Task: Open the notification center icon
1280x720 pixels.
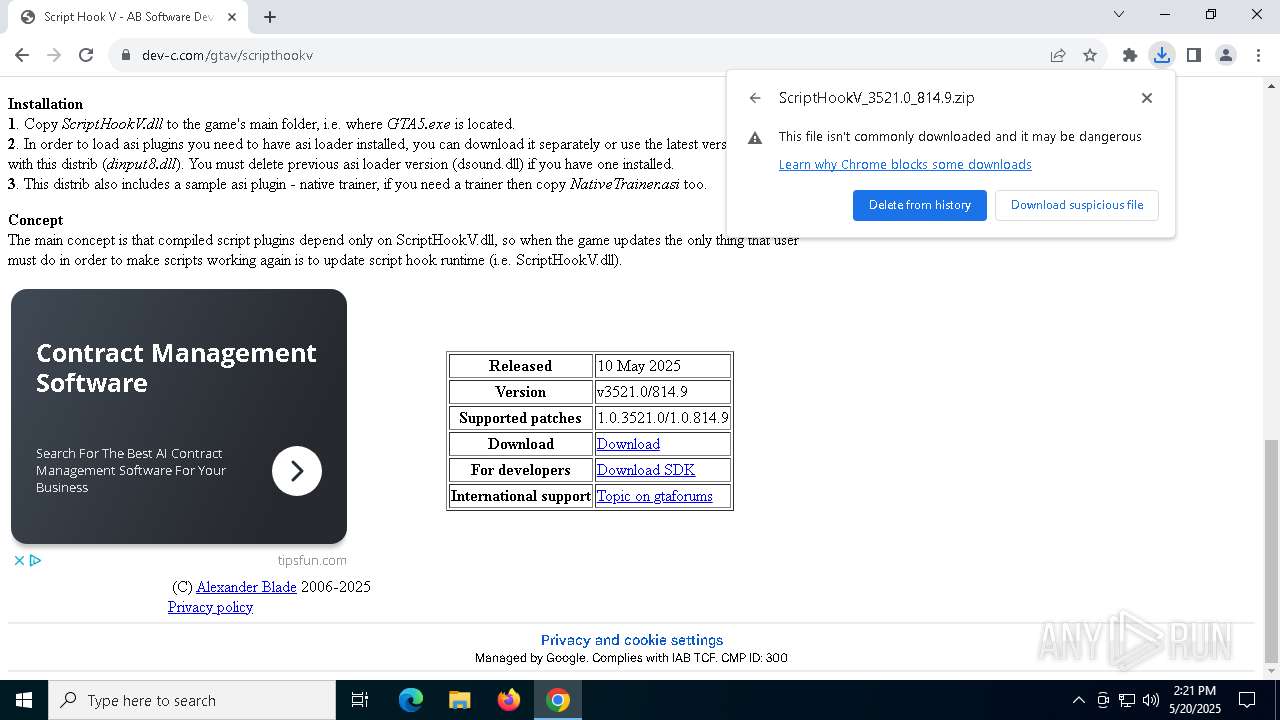Action: pos(1248,700)
